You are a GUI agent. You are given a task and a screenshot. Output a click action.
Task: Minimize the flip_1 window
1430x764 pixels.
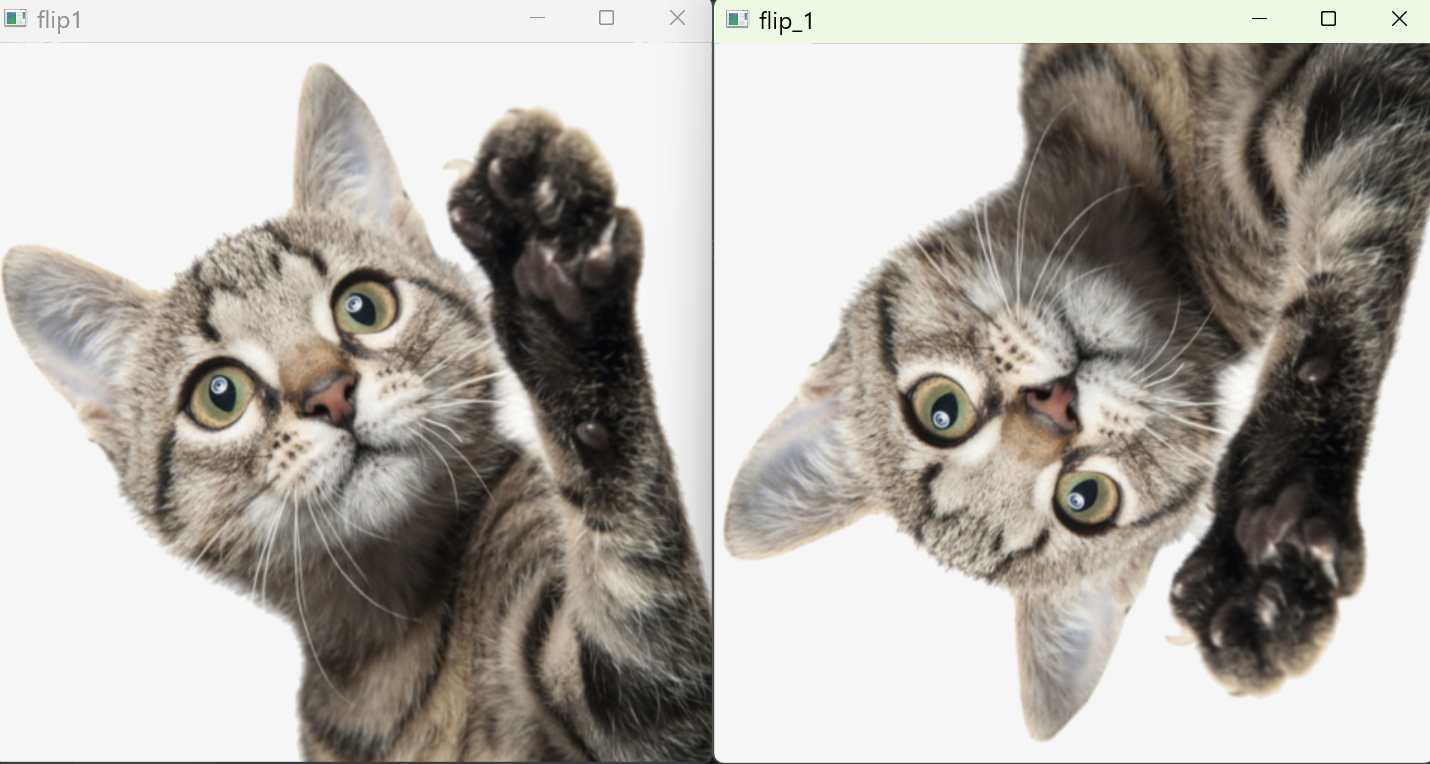pyautogui.click(x=1259, y=19)
